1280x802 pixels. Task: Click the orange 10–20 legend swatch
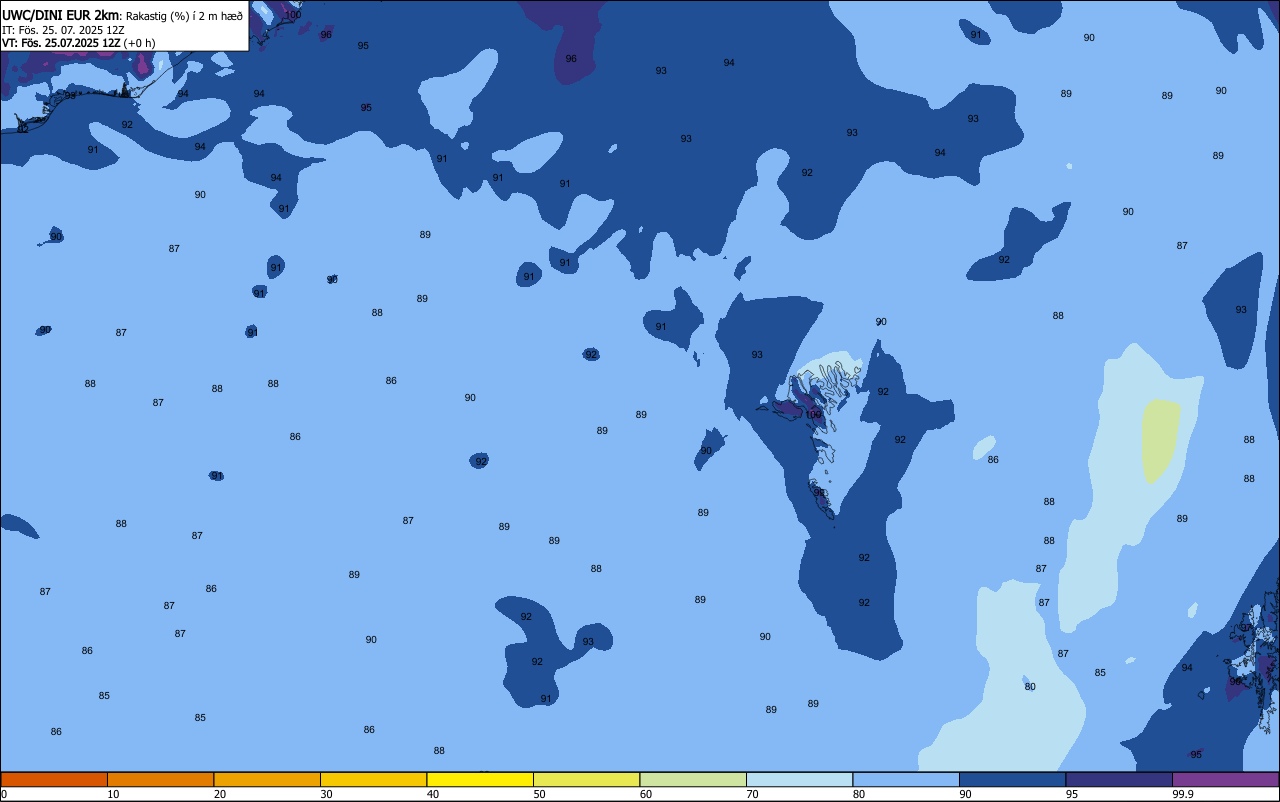(x=160, y=779)
